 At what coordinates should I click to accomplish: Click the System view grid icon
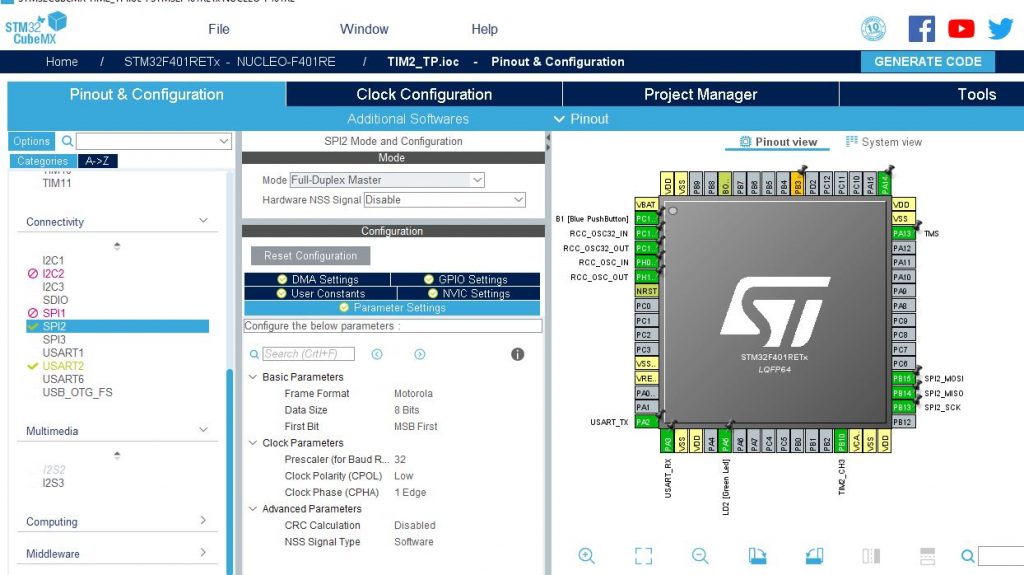click(x=851, y=142)
